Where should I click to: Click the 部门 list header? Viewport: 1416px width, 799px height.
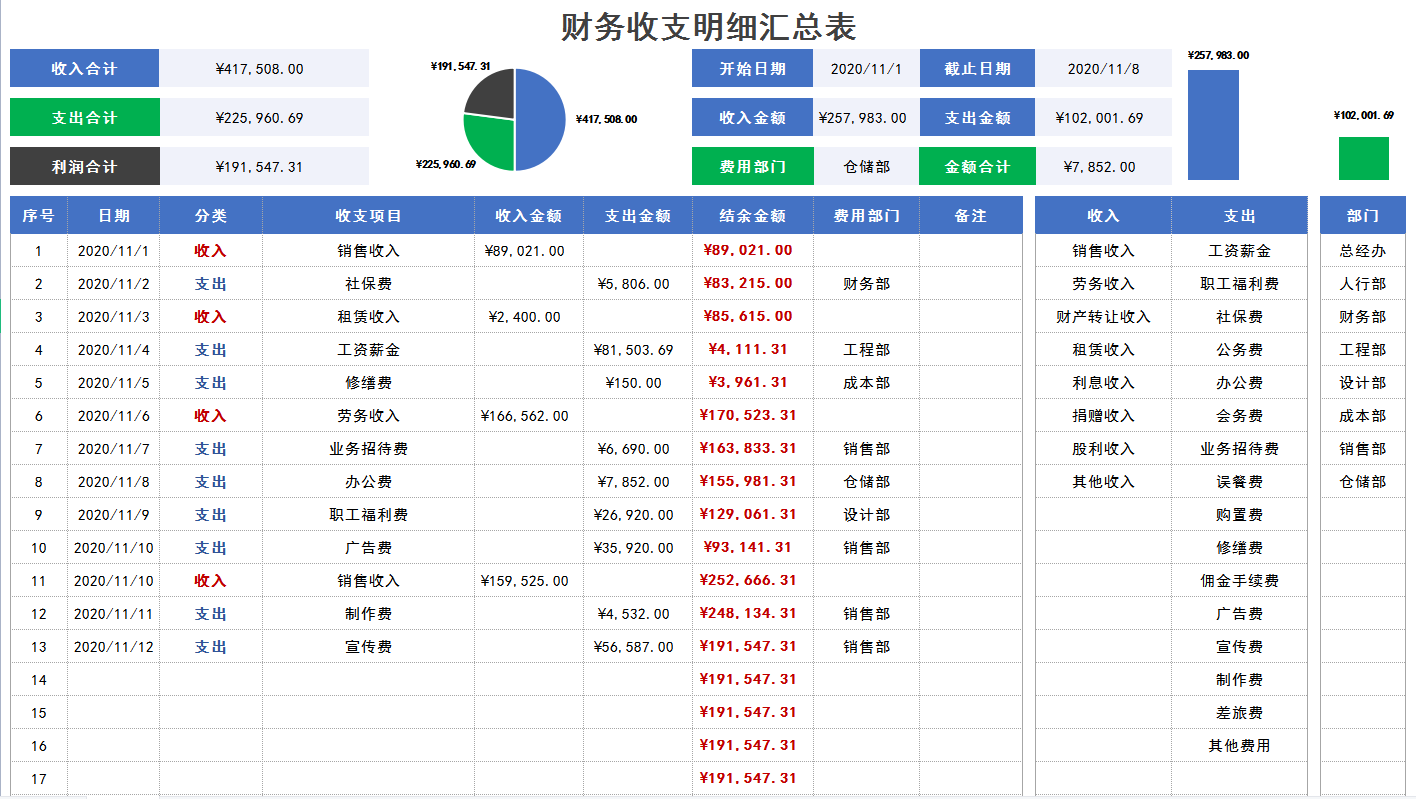(1362, 215)
